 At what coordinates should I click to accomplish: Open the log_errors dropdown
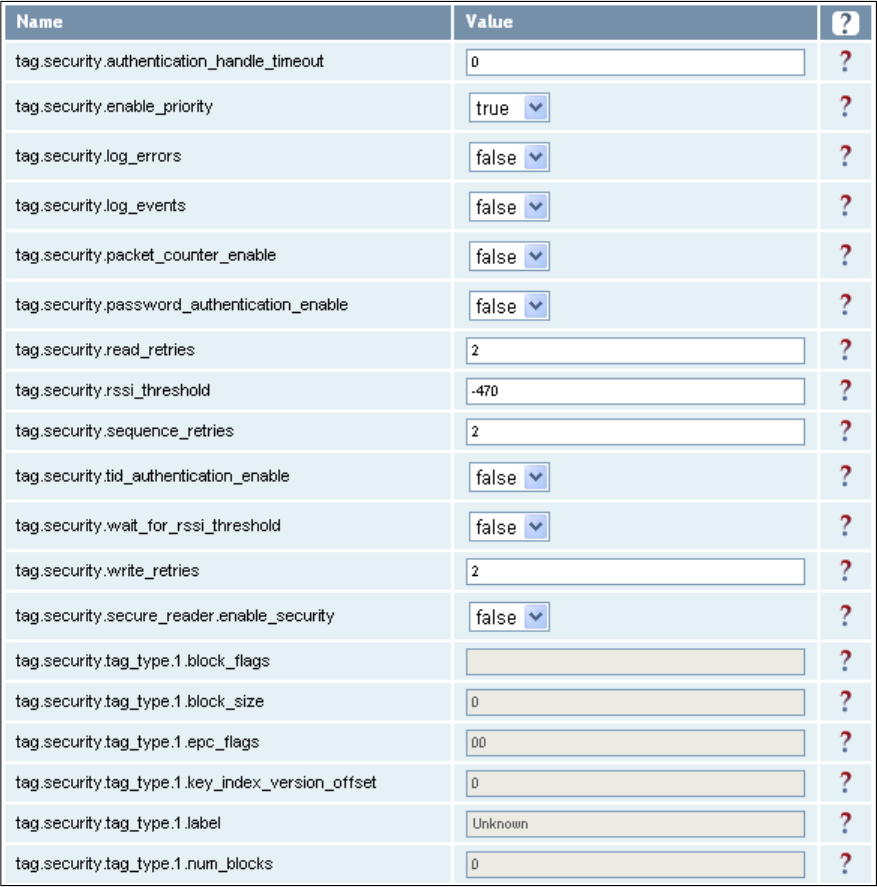(509, 157)
